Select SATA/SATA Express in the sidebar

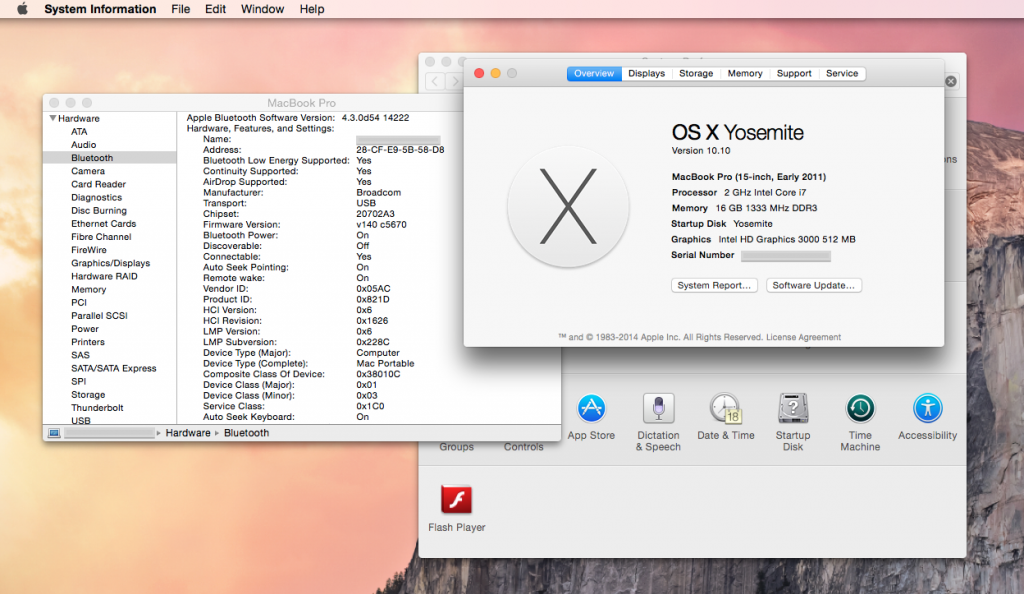pos(114,368)
